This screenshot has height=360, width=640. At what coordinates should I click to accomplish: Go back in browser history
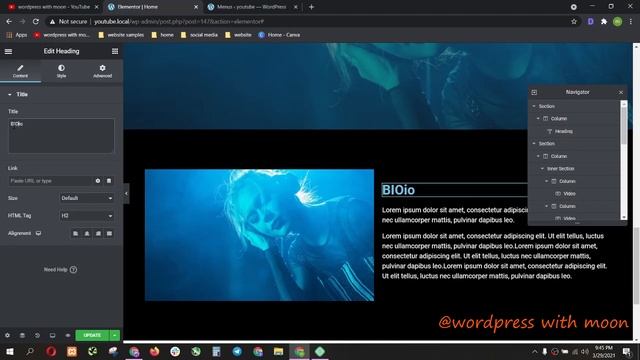tap(9, 22)
